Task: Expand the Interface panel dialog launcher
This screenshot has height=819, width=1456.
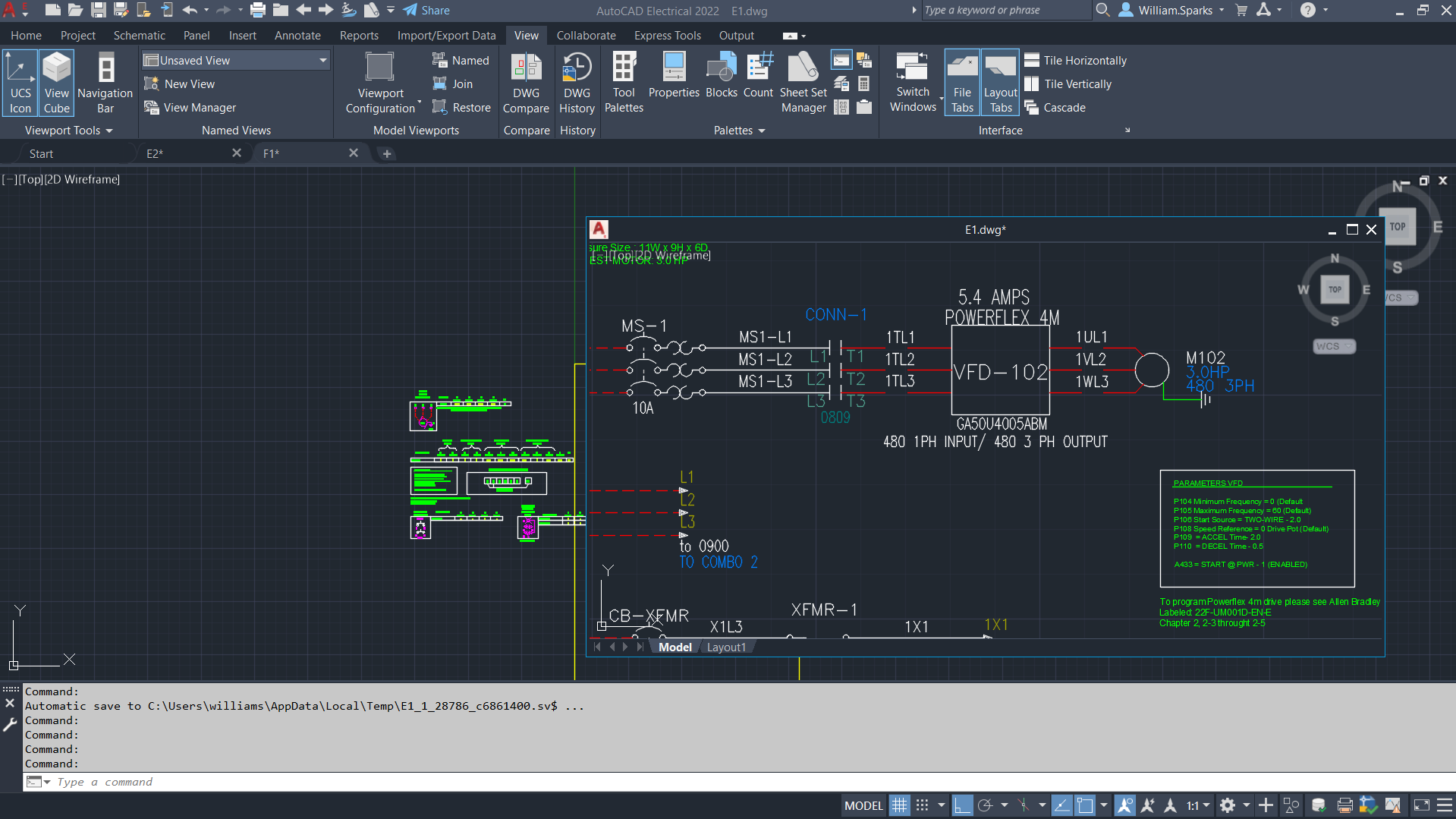Action: [x=1127, y=131]
